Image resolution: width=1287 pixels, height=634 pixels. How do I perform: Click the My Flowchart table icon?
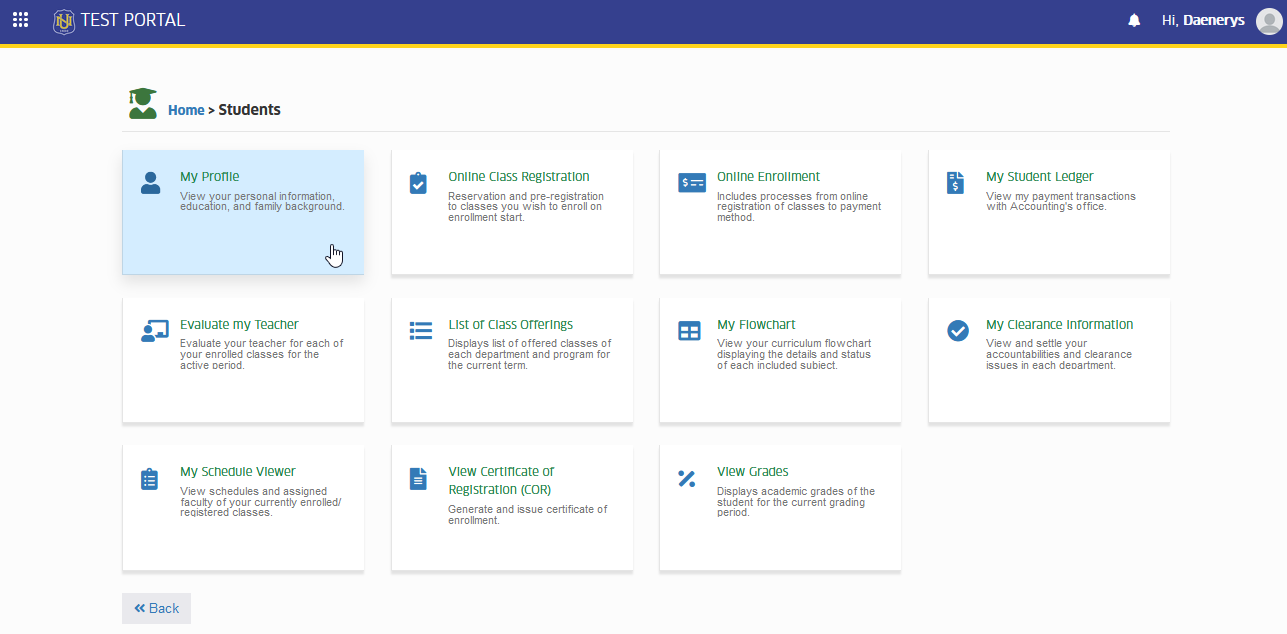click(690, 331)
